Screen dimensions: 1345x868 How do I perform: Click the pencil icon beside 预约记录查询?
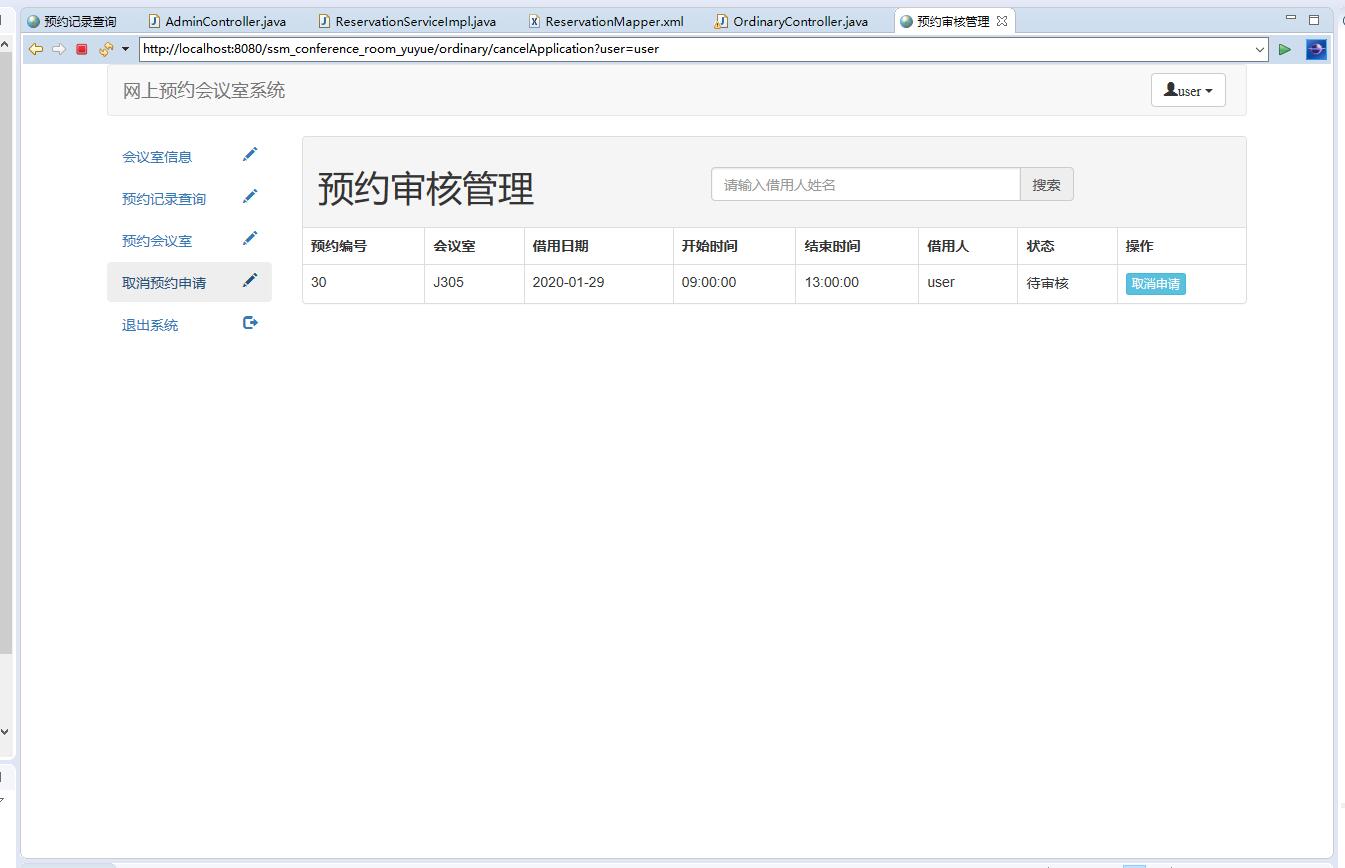(x=250, y=194)
